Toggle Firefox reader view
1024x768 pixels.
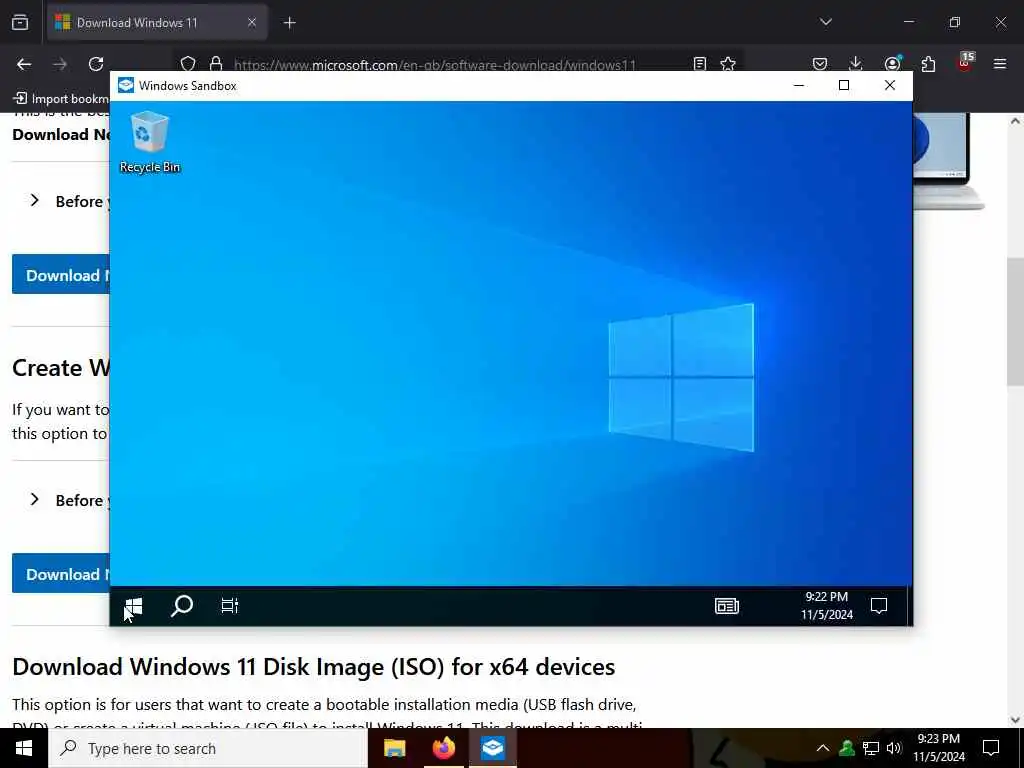699,64
